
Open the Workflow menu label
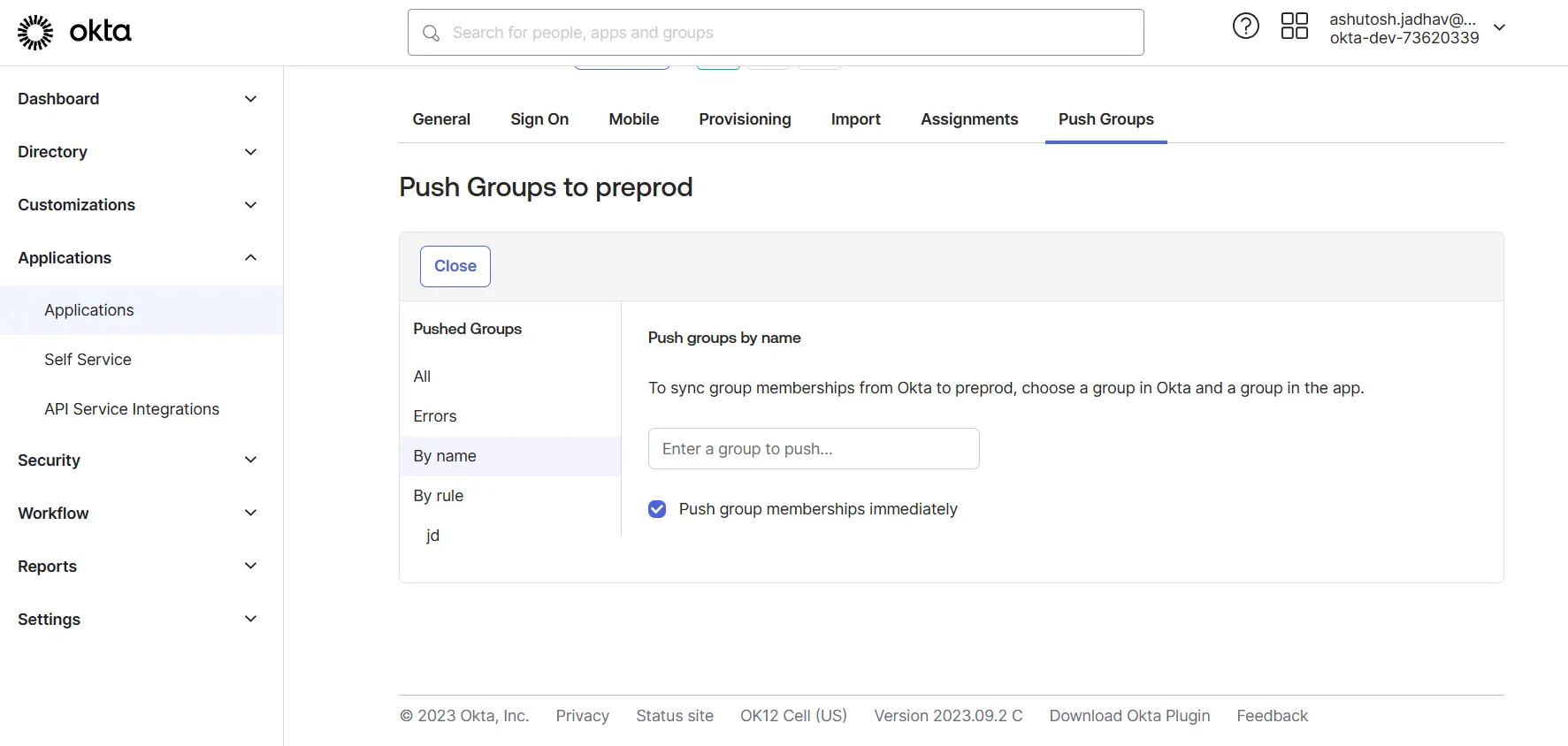point(53,514)
